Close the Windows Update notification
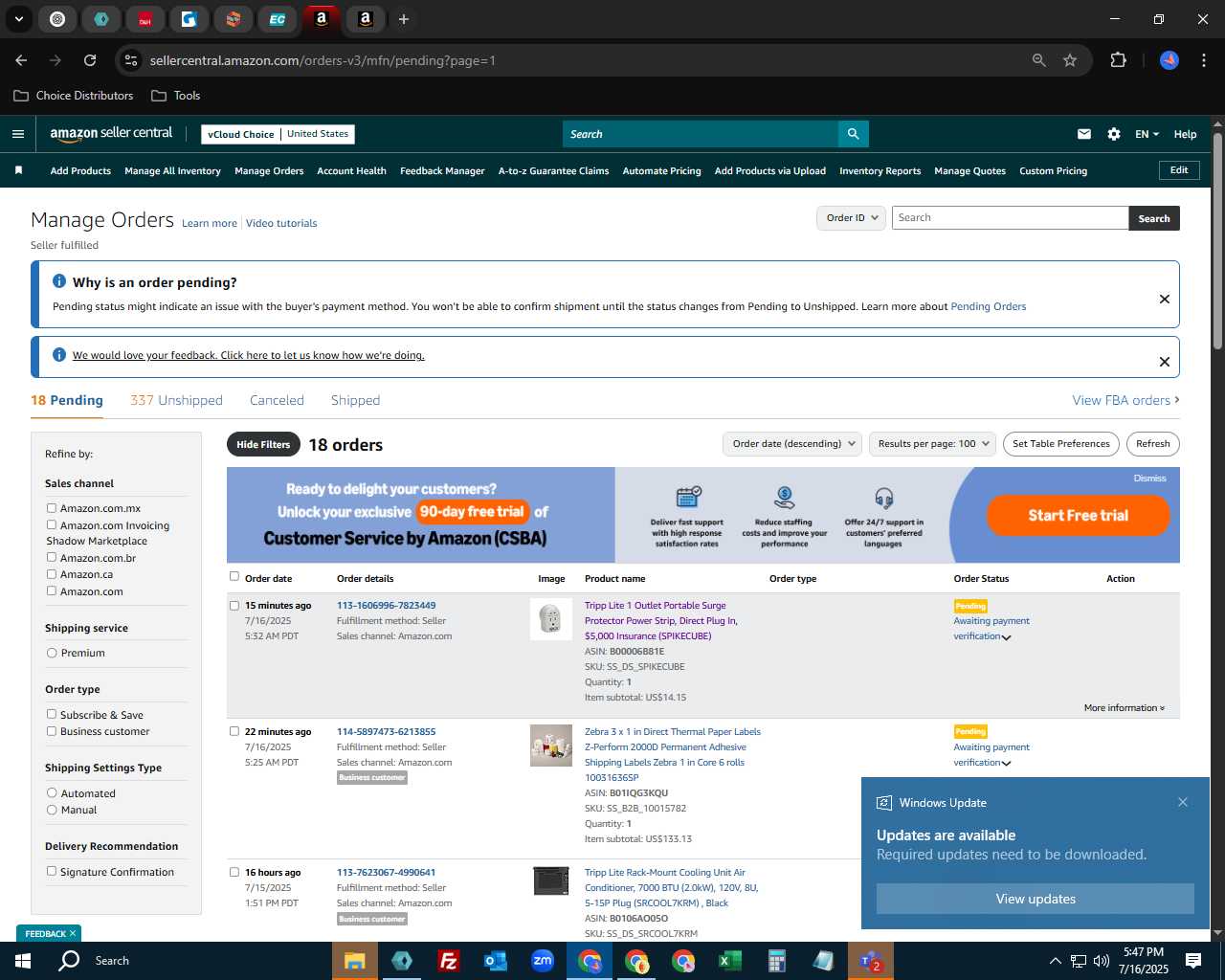This screenshot has width=1225, height=980. [1183, 802]
